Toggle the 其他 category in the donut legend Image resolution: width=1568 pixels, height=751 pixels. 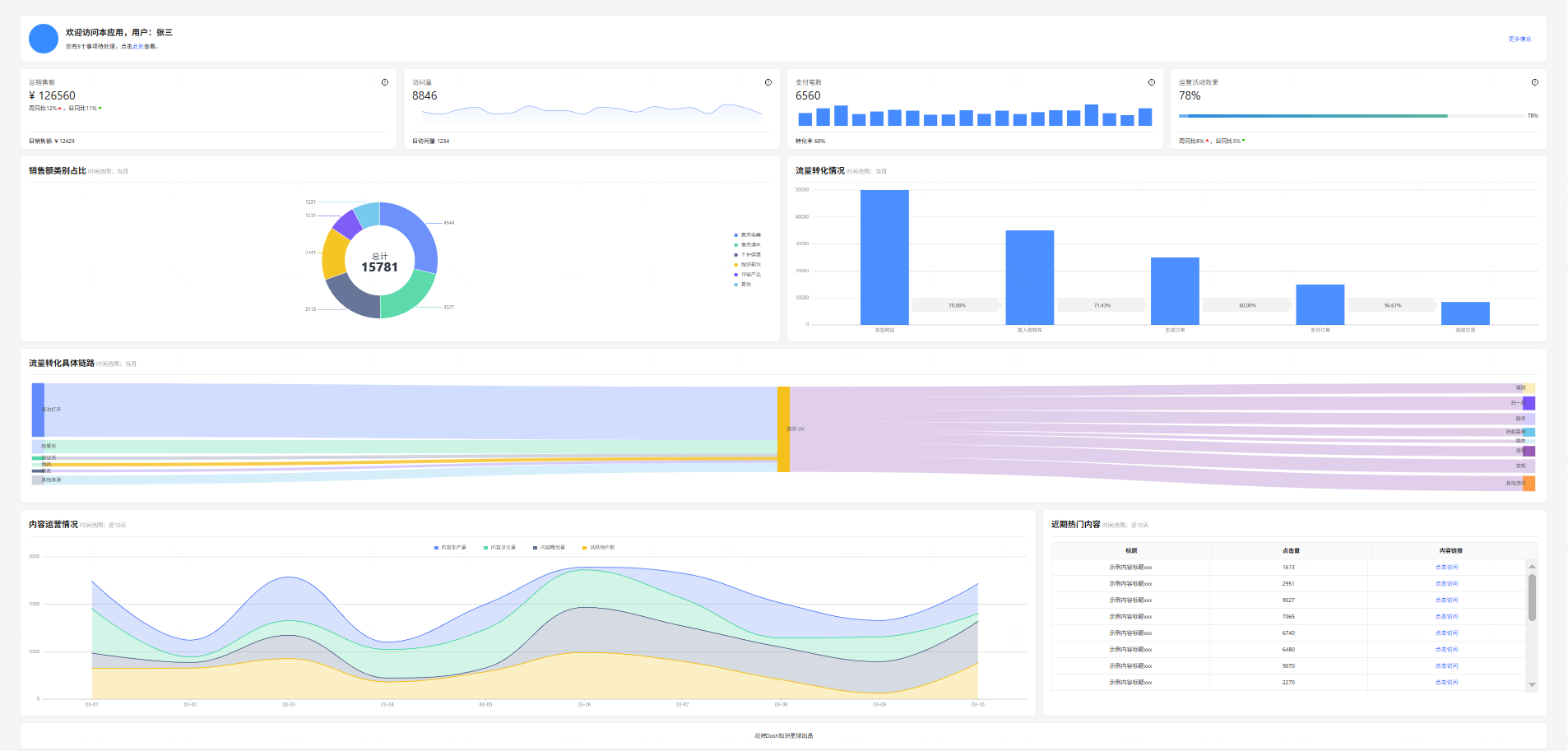742,285
